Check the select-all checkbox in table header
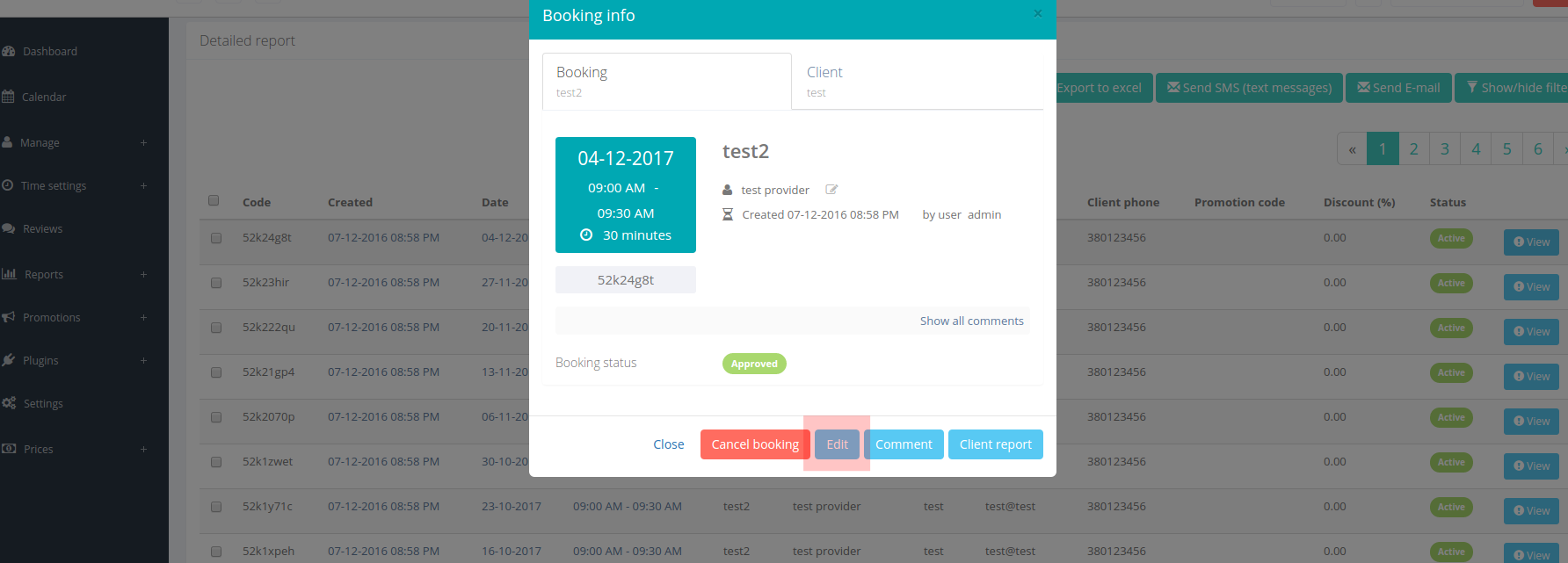The image size is (1568, 563). pyautogui.click(x=214, y=201)
